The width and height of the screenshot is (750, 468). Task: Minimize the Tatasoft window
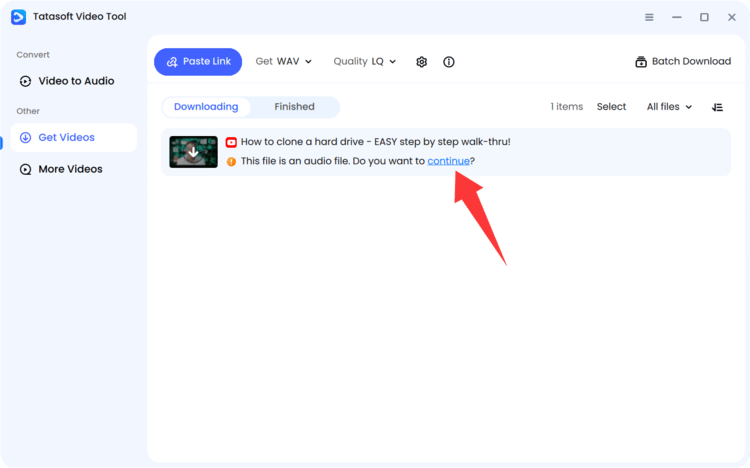tap(677, 17)
